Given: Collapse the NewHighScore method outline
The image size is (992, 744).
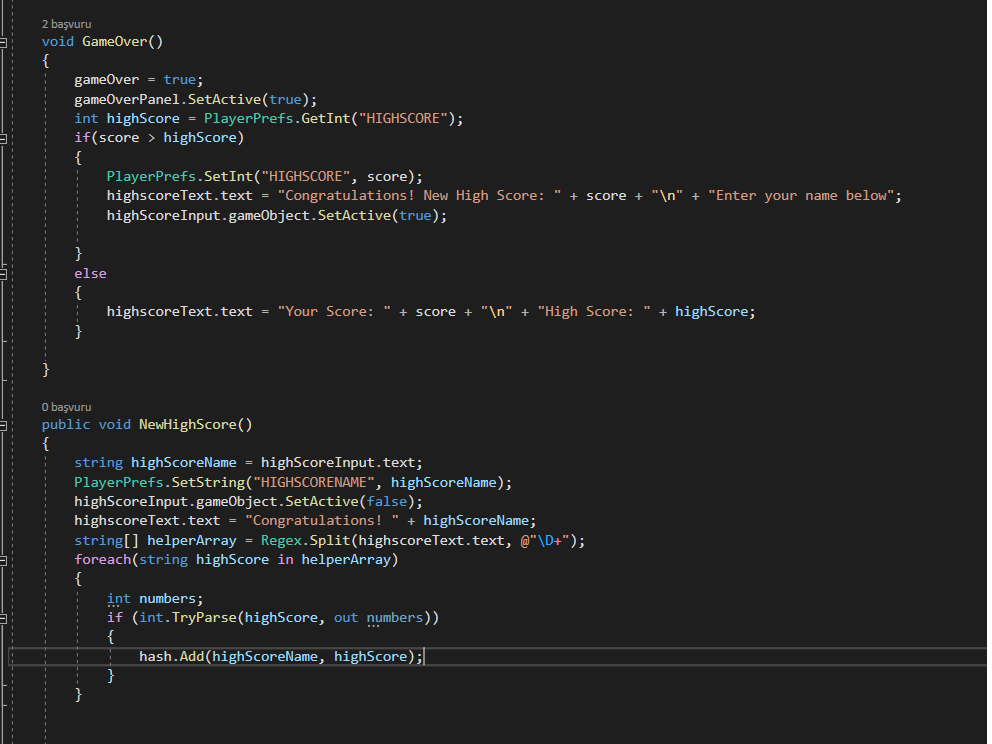Looking at the screenshot, I should click(3, 426).
